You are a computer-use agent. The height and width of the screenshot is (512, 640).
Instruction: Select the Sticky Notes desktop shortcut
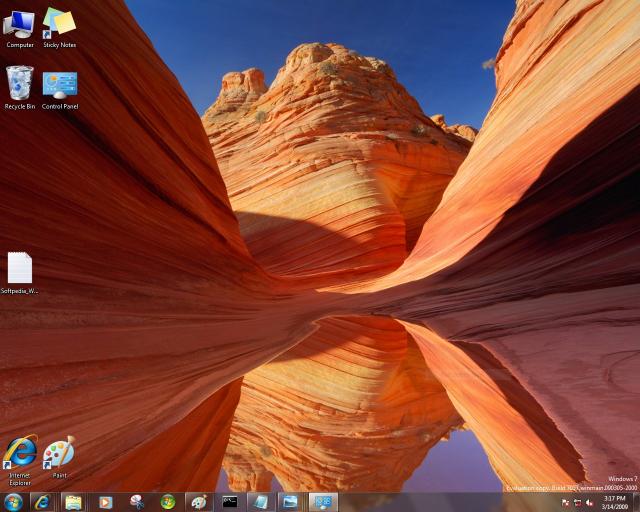59,24
